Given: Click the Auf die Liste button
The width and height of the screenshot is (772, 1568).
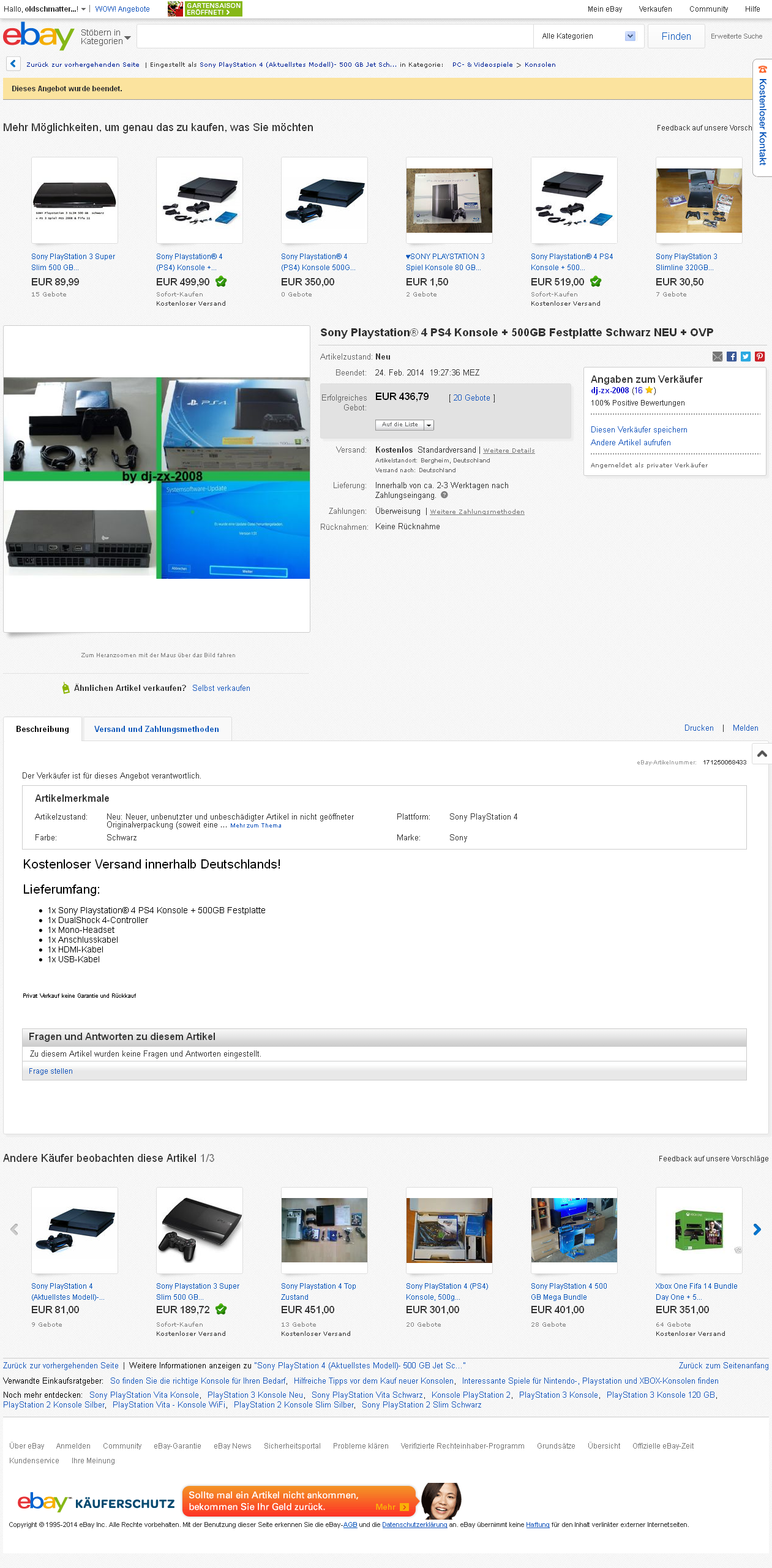Looking at the screenshot, I should 400,424.
